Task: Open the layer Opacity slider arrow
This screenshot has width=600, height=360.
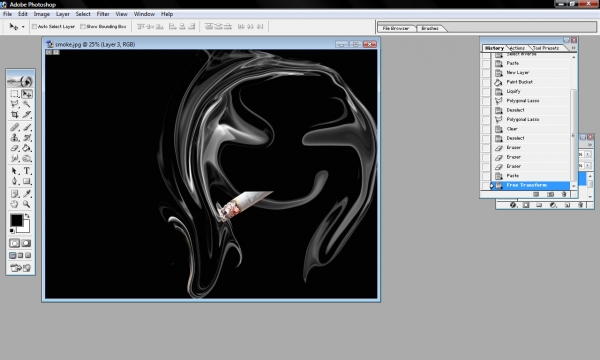Action: point(588,154)
